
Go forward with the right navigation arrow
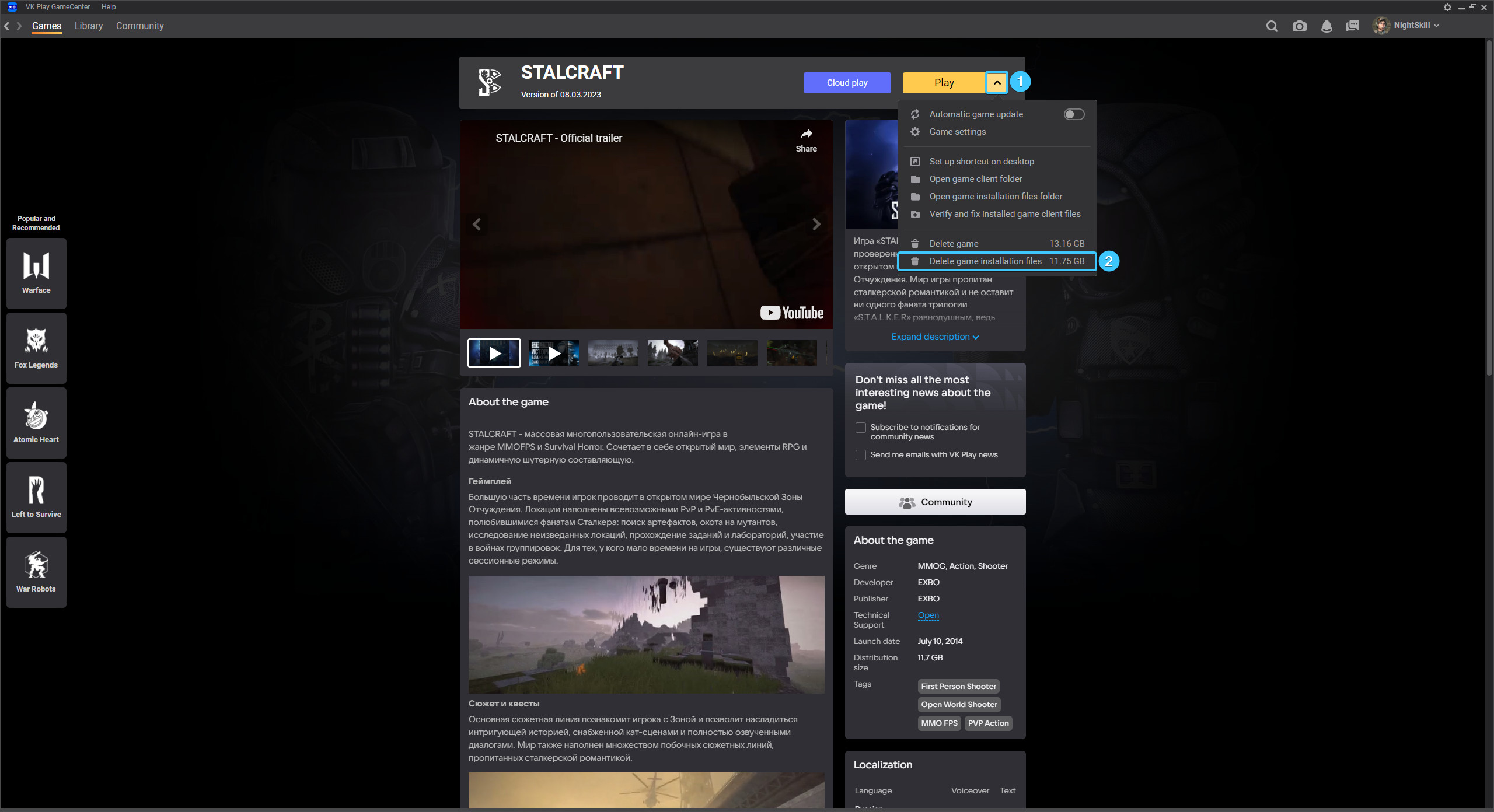19,26
